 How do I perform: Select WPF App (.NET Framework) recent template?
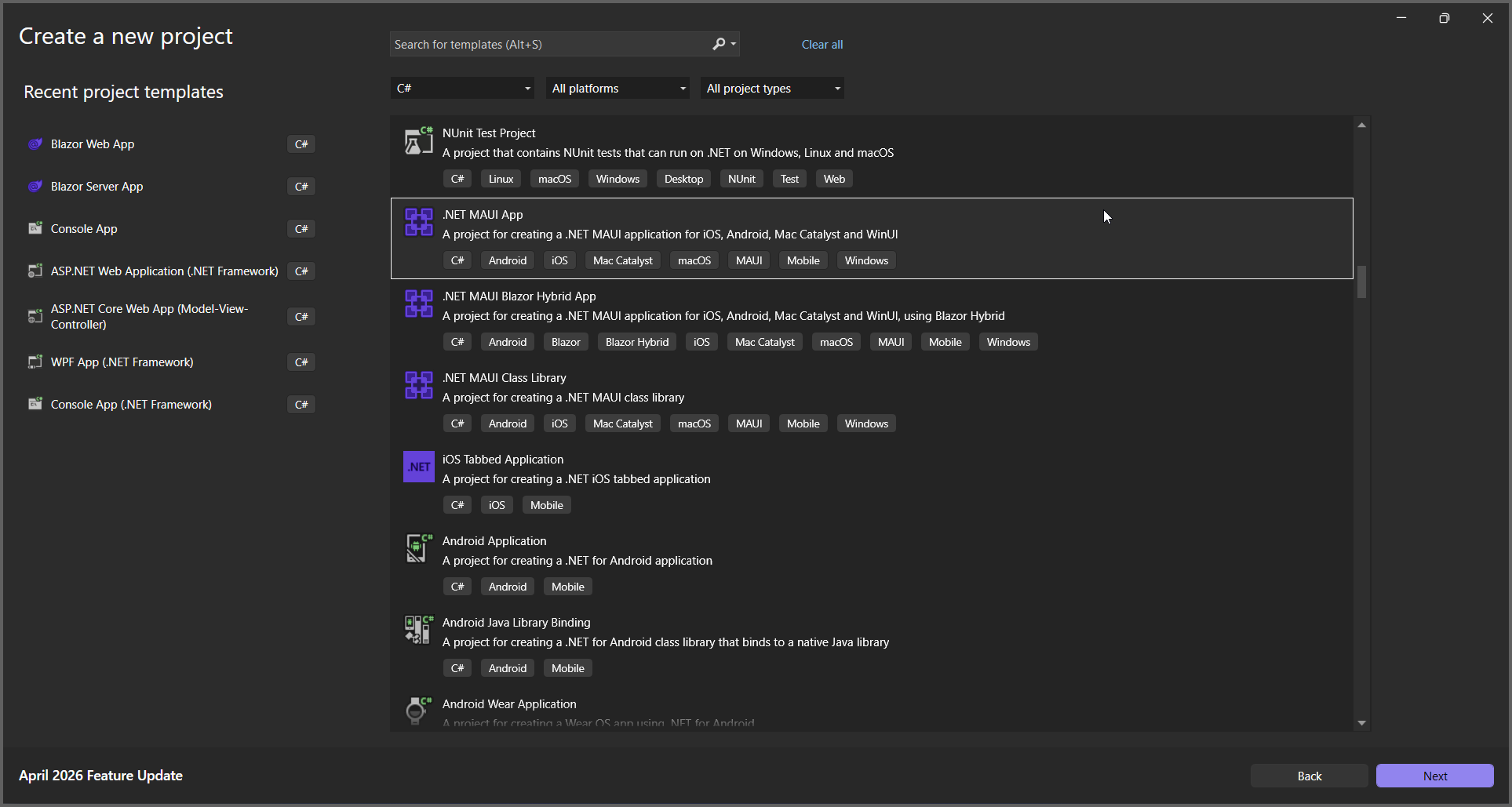click(x=122, y=362)
